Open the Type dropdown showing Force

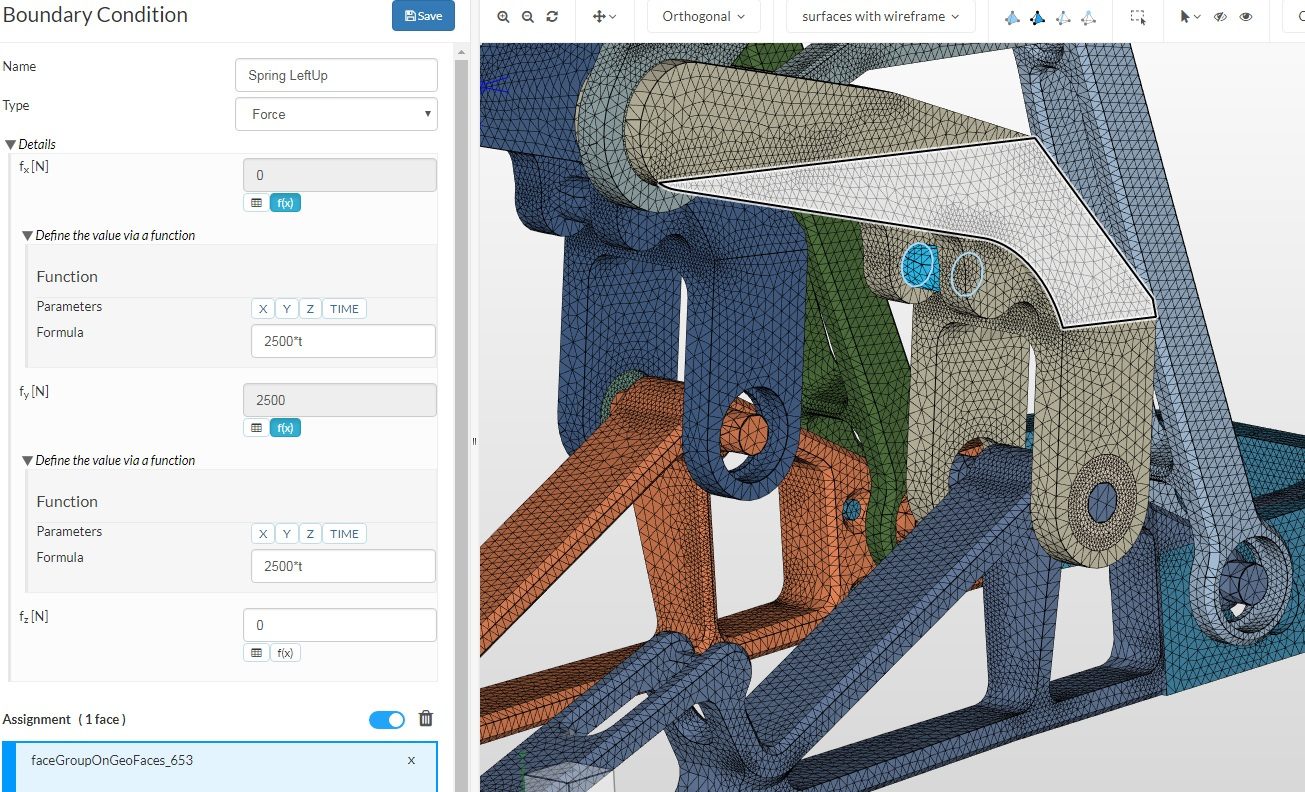pyautogui.click(x=336, y=114)
